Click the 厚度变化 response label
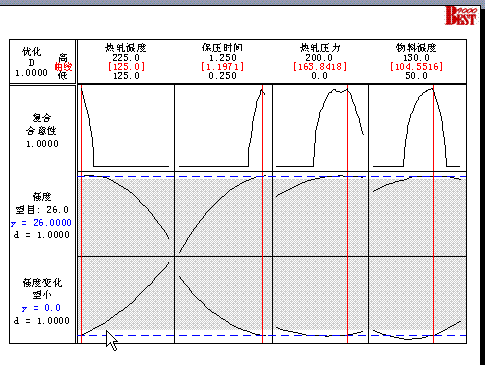The image size is (485, 365). (42, 283)
